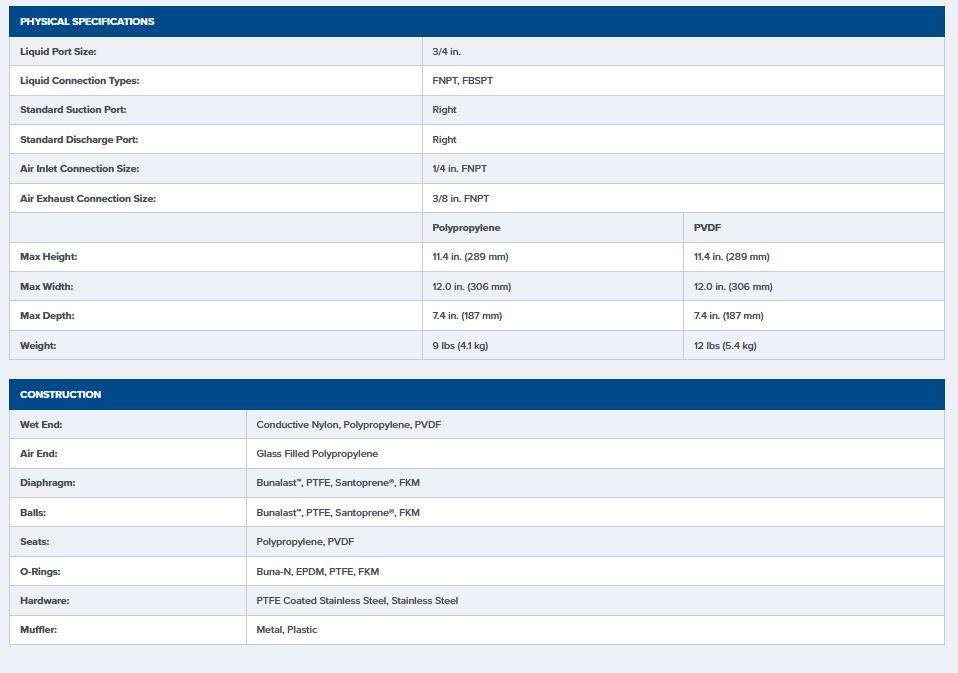Click the Physical Specifications section header
Image resolution: width=958 pixels, height=673 pixels.
(x=87, y=22)
